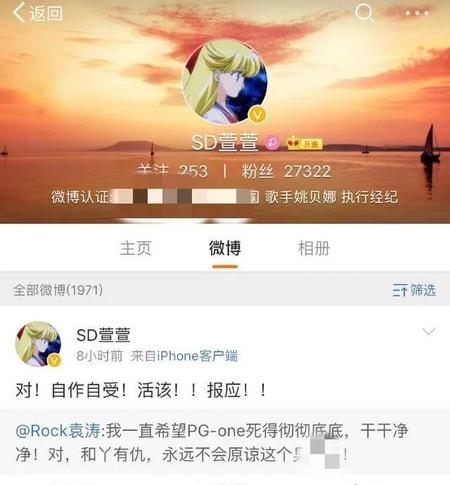450x485 pixels.
Task: Switch to the 主页 tab
Action: point(136,248)
